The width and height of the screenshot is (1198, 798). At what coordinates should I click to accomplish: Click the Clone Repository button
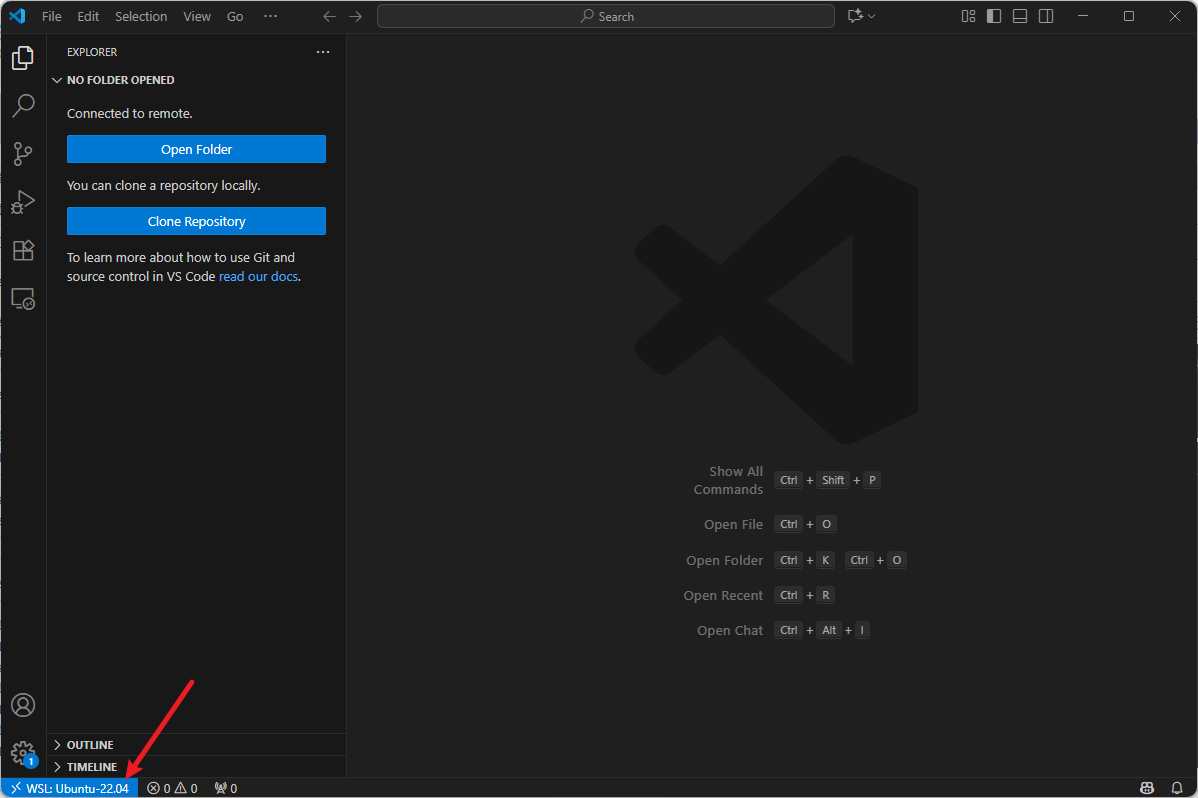point(196,221)
